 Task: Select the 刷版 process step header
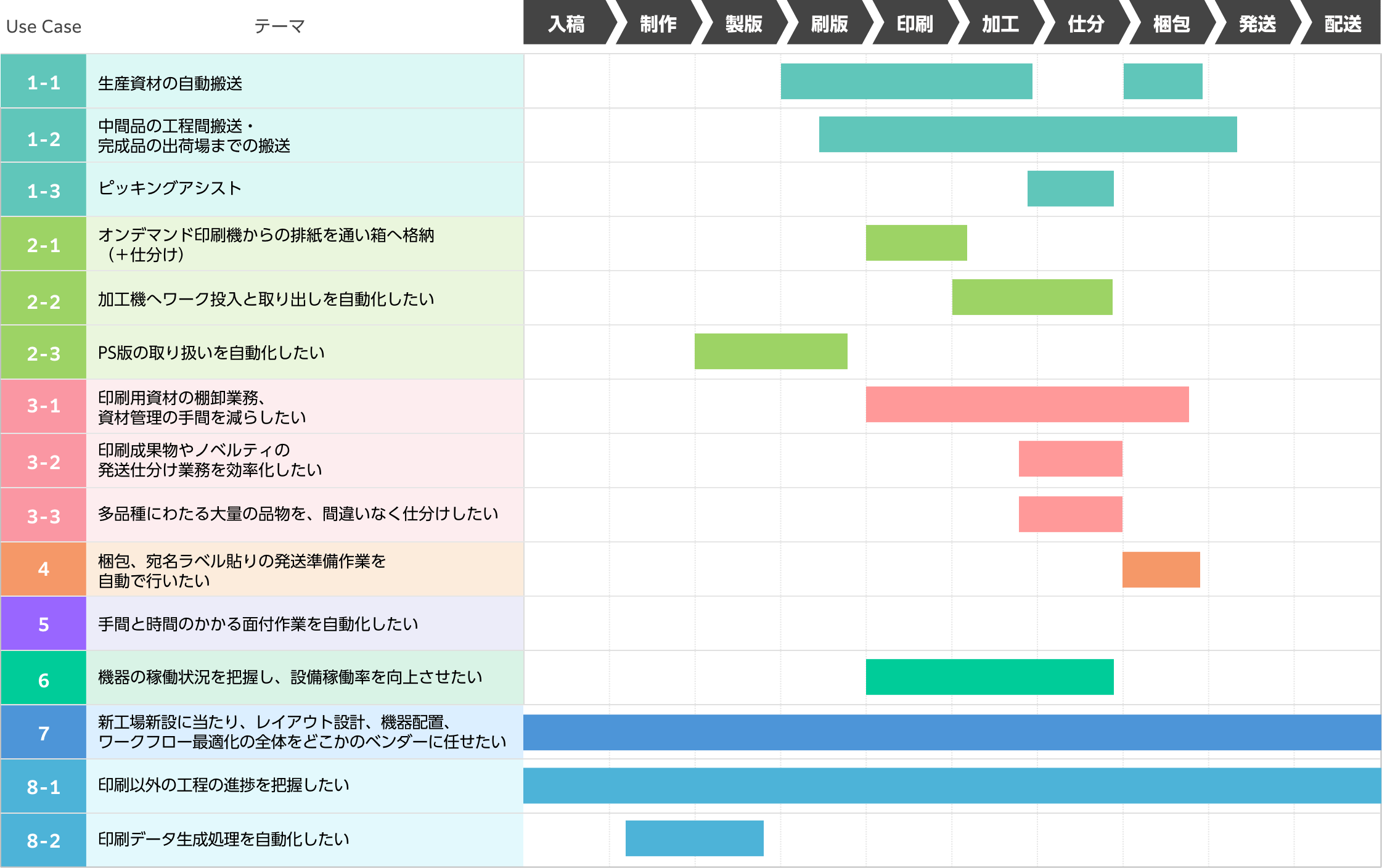[x=829, y=23]
